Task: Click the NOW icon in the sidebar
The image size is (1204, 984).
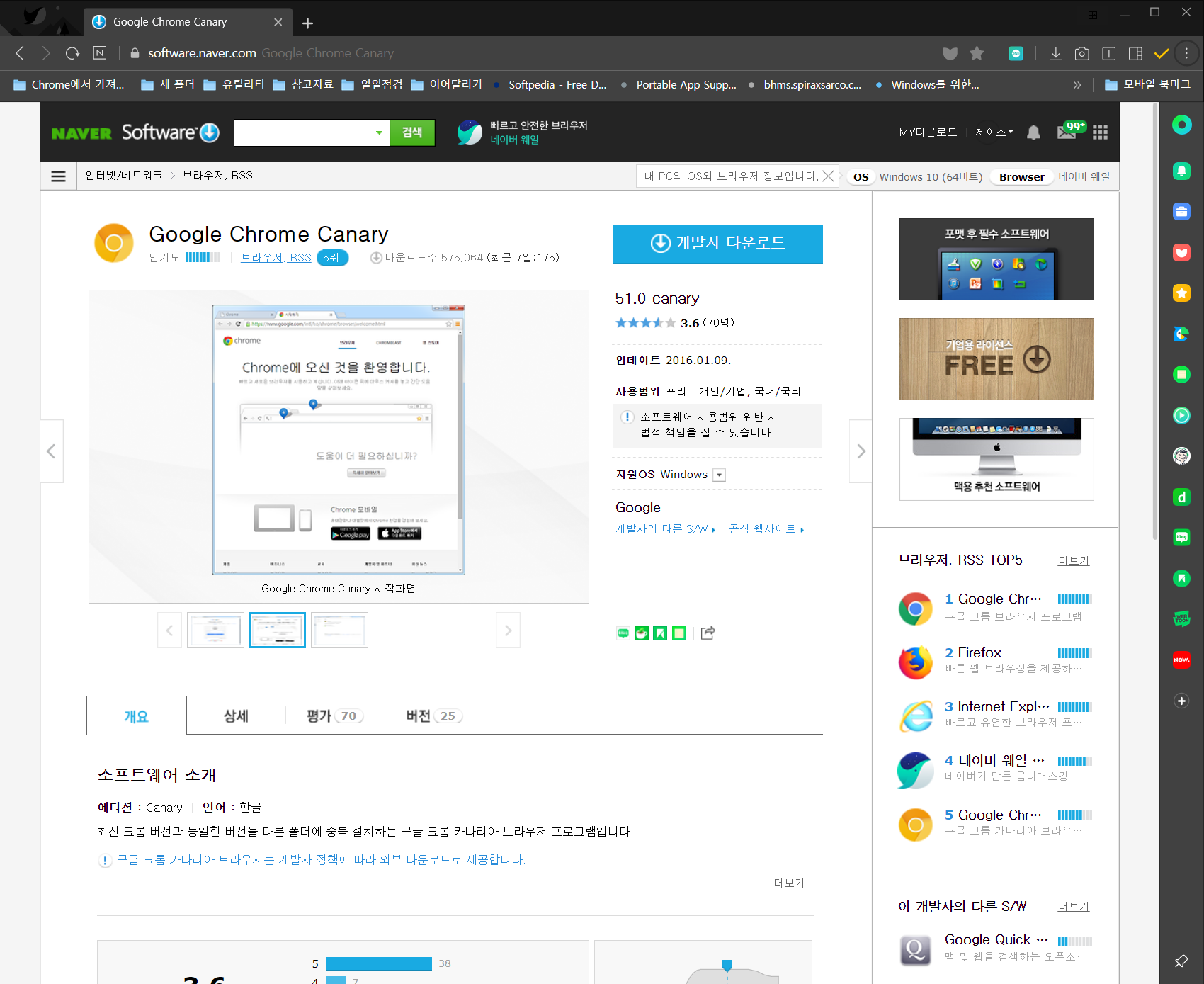Action: click(x=1181, y=660)
